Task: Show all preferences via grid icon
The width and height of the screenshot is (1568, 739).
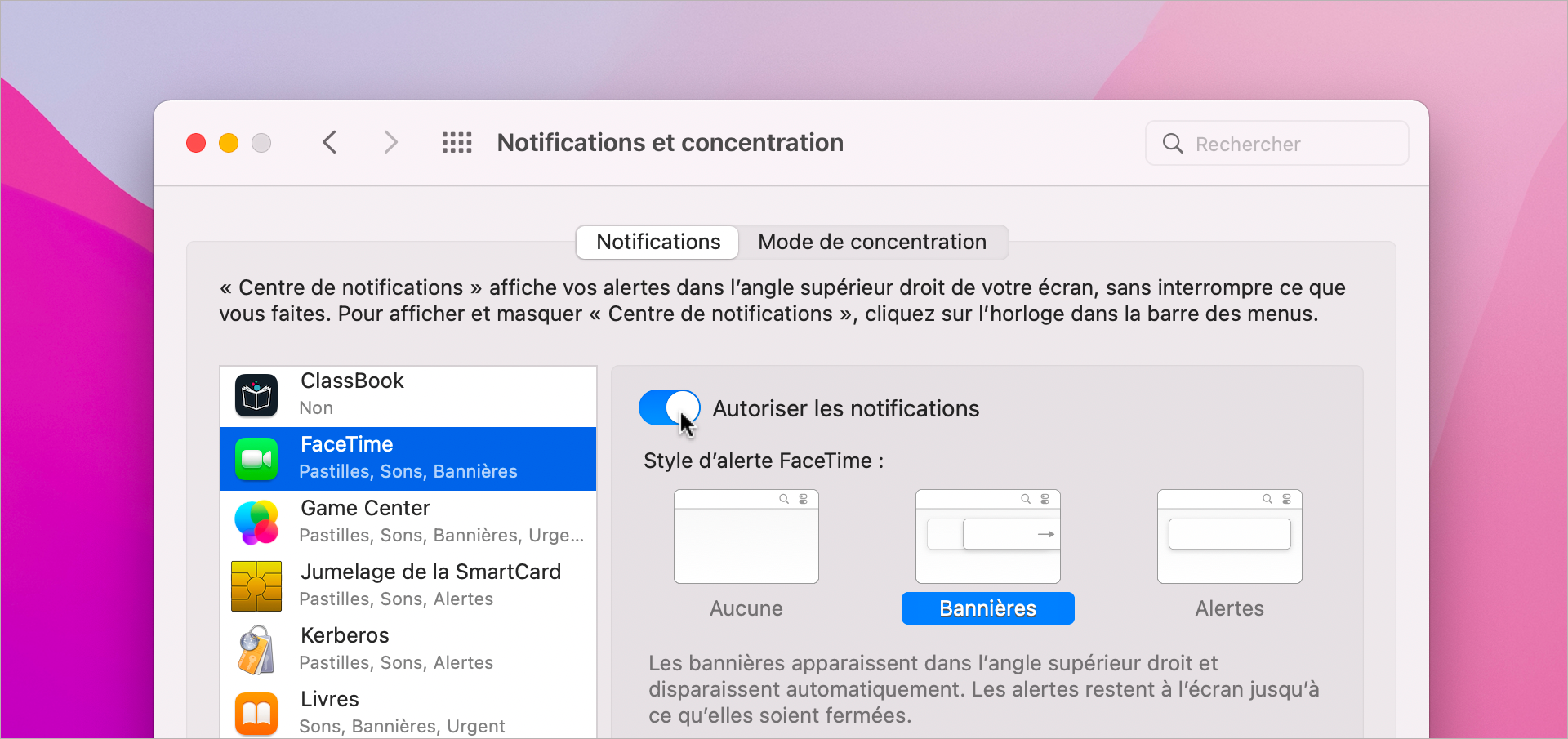Action: click(457, 143)
